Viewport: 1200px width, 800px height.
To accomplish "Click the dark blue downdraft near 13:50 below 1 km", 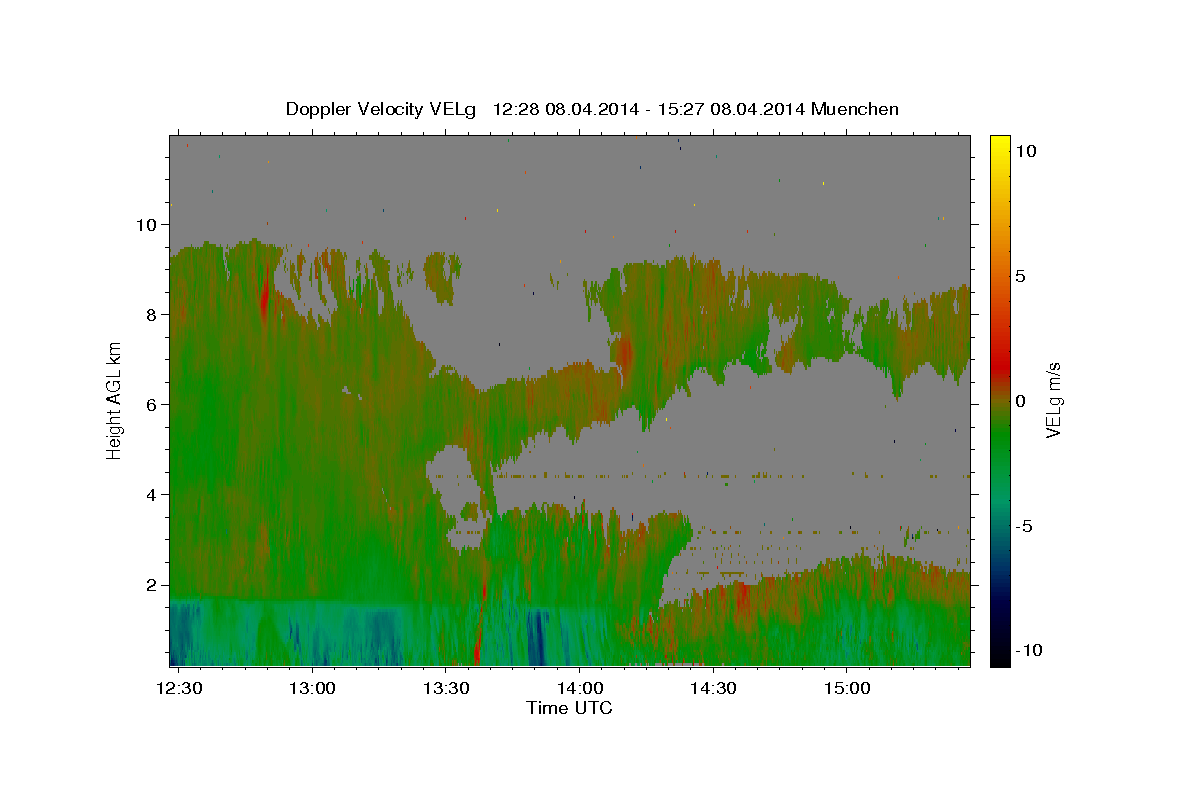I will (x=537, y=638).
